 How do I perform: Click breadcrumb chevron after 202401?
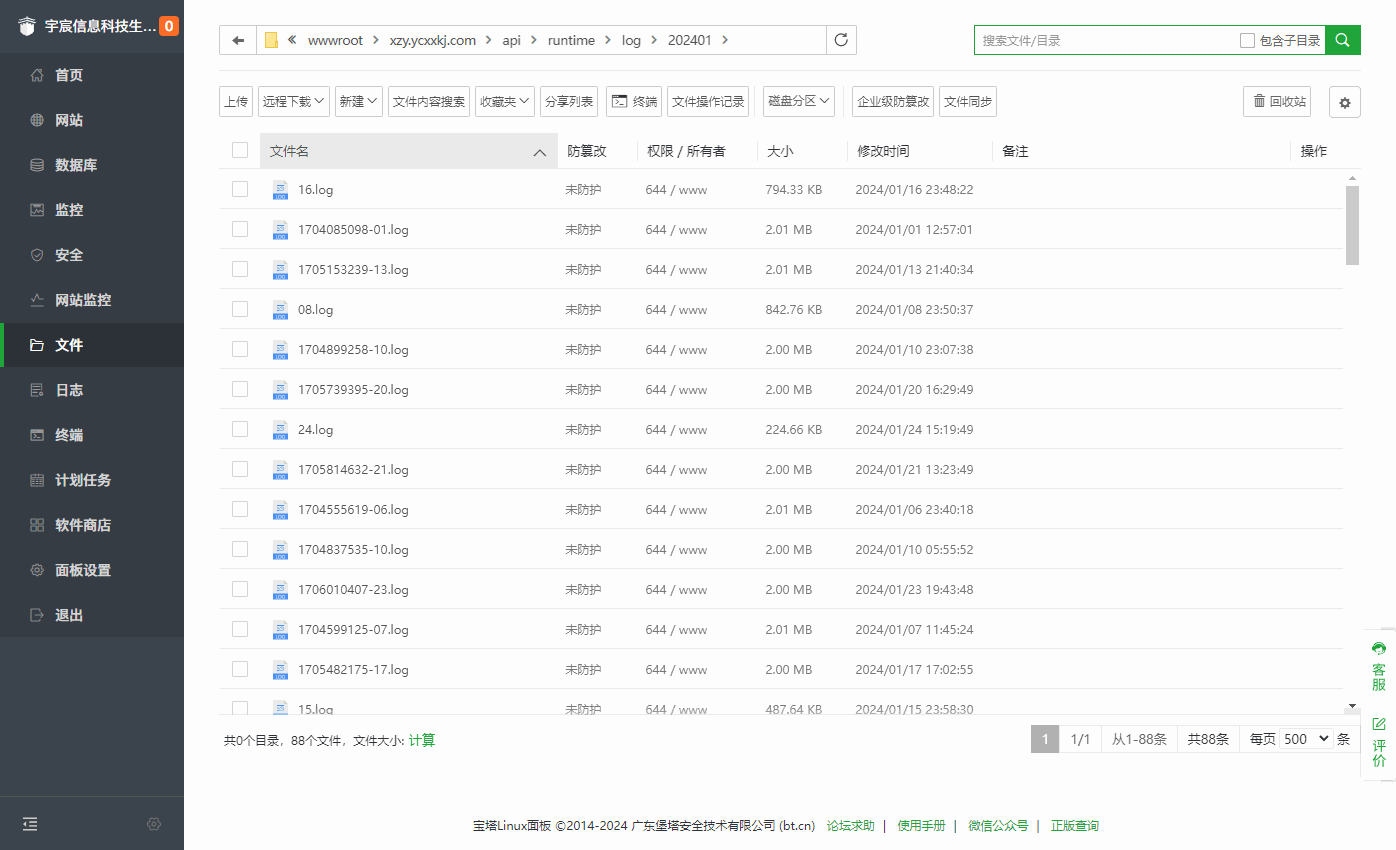coord(725,40)
